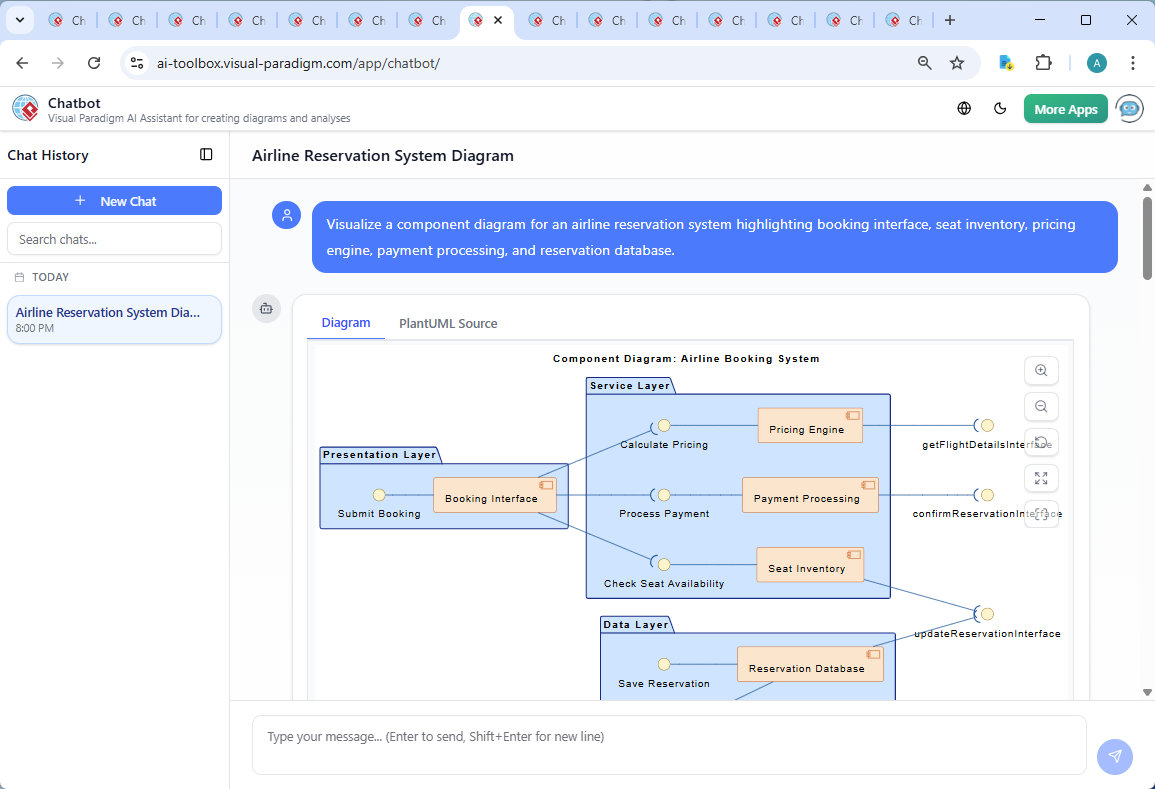Open the browser extensions puzzle icon

click(1043, 62)
